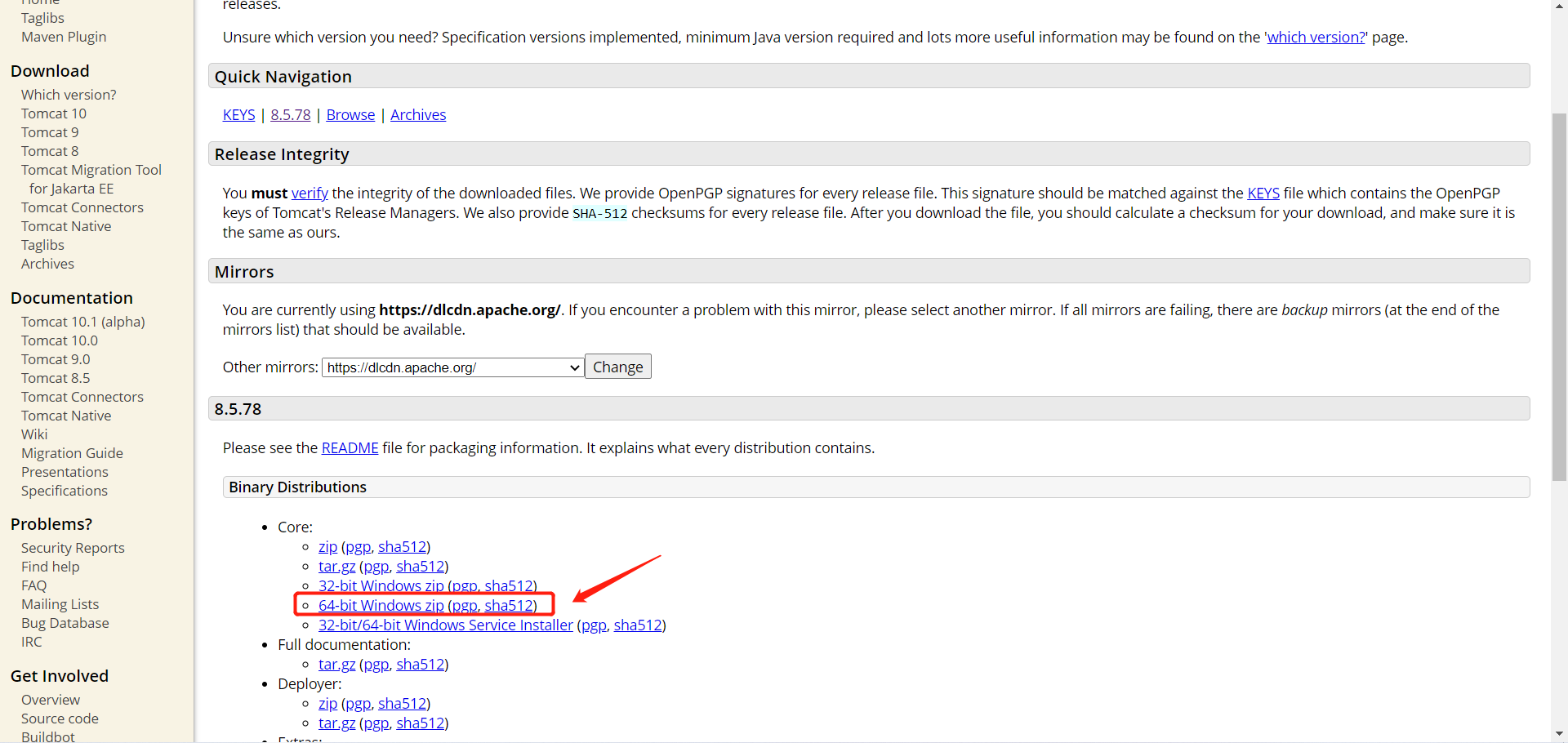The height and width of the screenshot is (743, 1568).
Task: Open the Migration Guide link
Action: pyautogui.click(x=72, y=453)
